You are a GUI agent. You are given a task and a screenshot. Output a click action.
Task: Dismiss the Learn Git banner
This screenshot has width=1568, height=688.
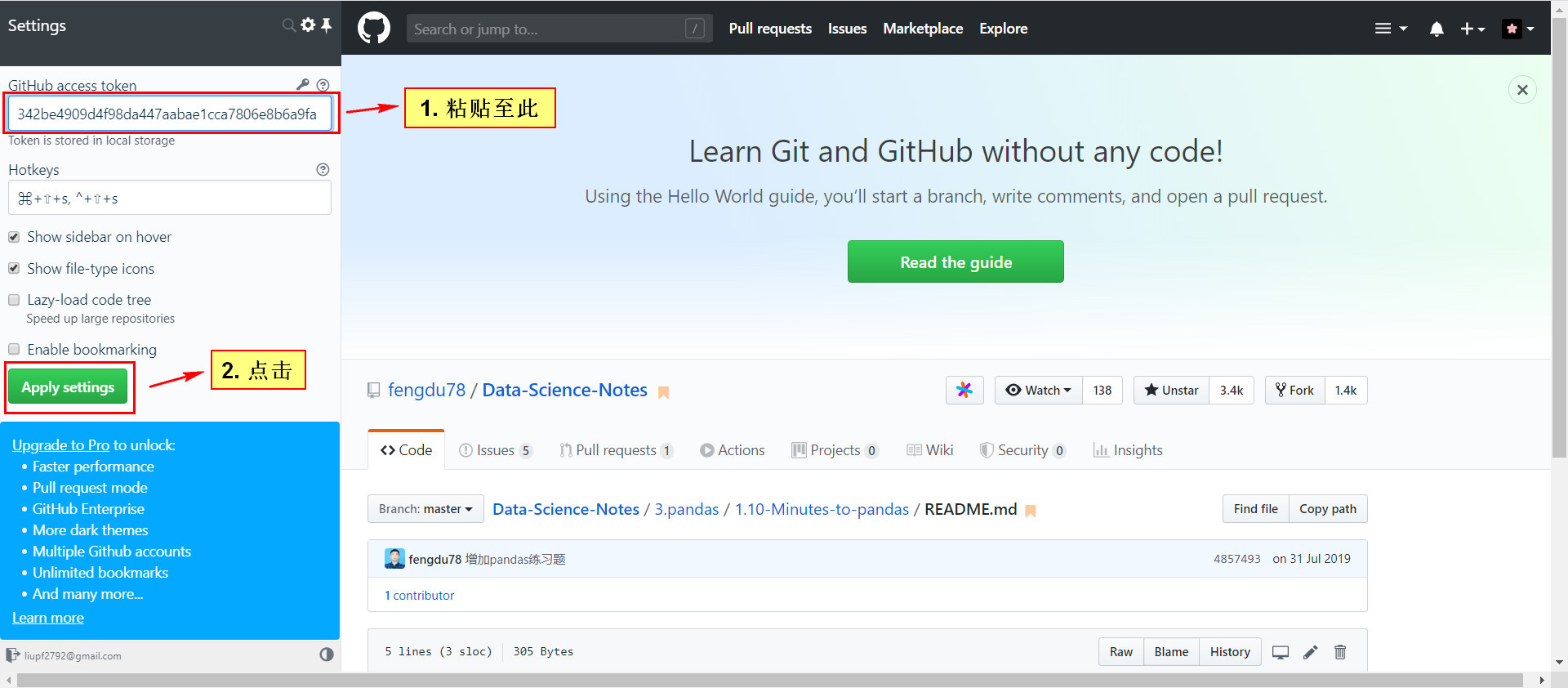1522,90
